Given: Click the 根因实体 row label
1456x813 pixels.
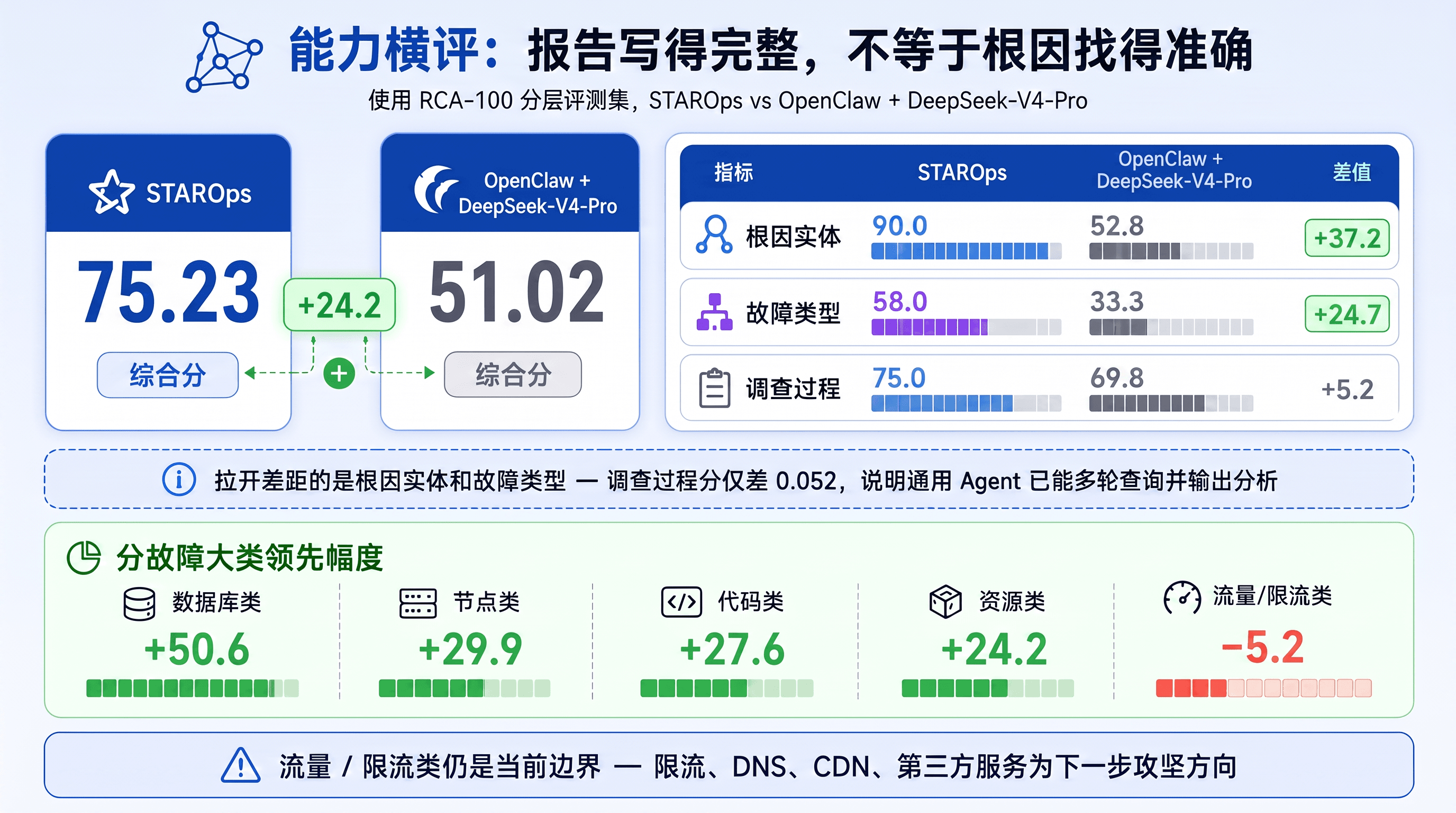Looking at the screenshot, I should pos(793,236).
